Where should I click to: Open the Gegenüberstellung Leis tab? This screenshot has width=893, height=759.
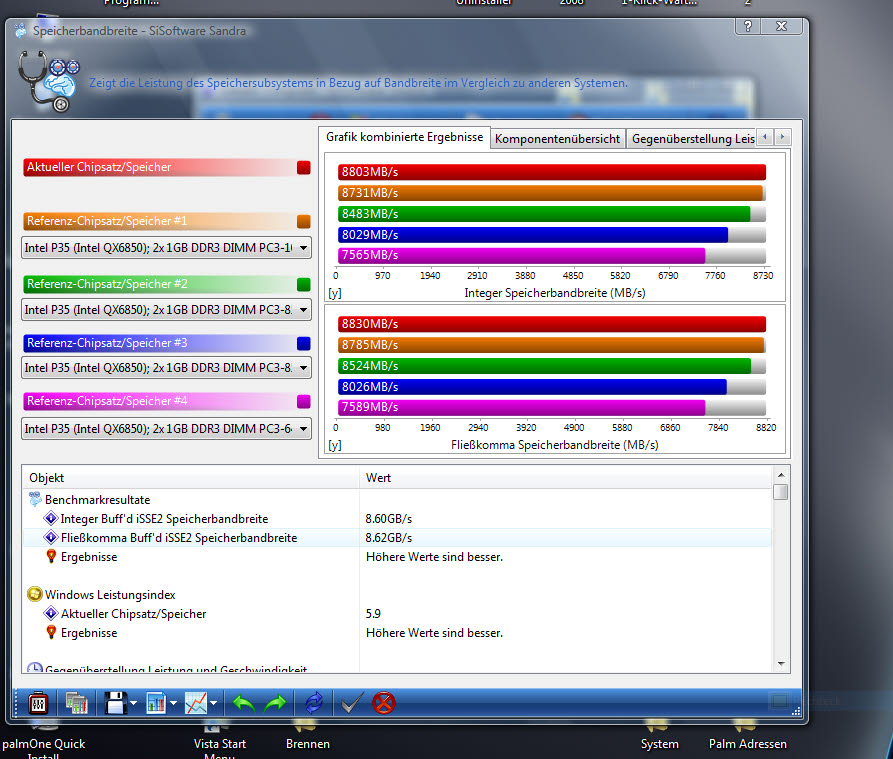click(692, 139)
